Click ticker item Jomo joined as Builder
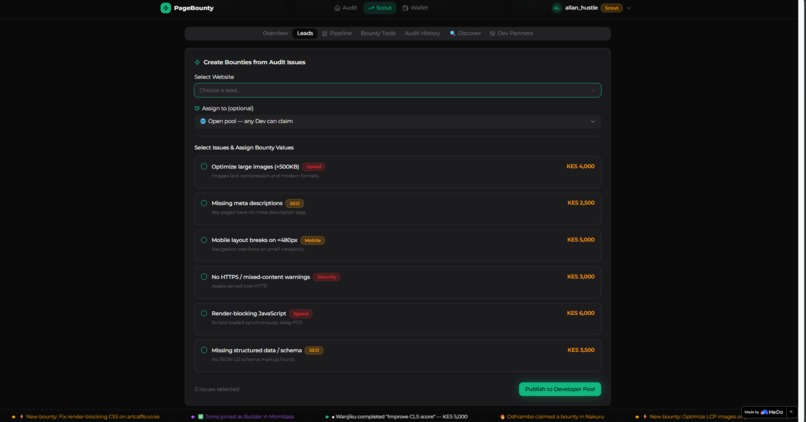Viewport: 806px width, 422px height. tap(243, 417)
